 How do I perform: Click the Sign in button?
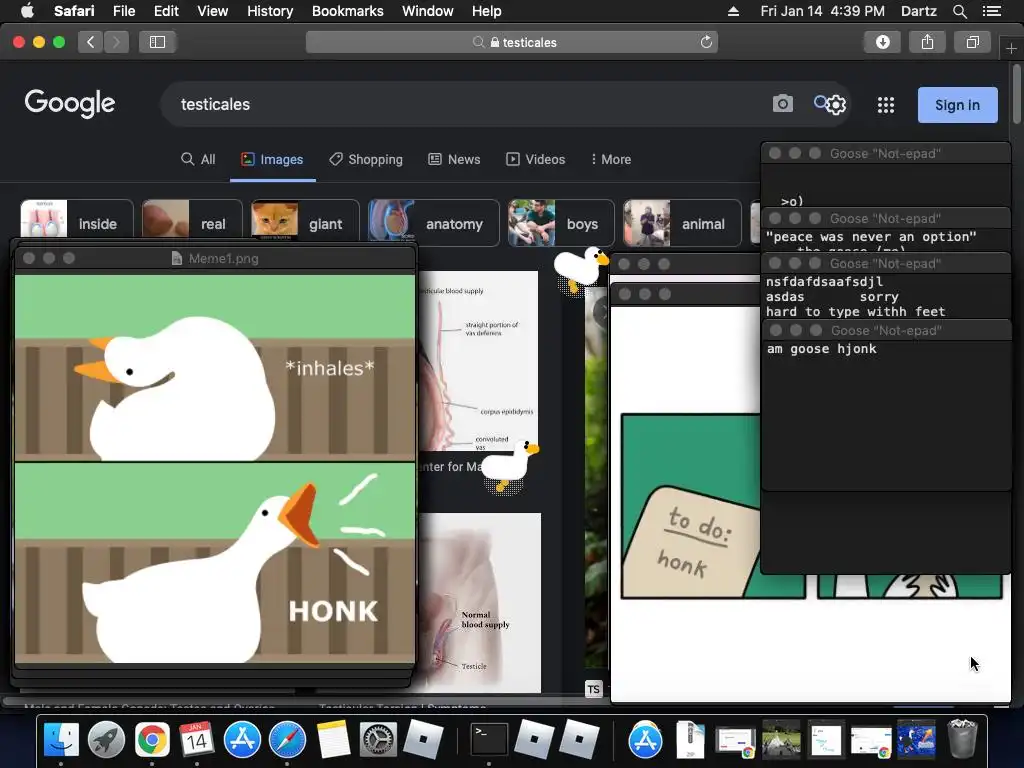(957, 105)
